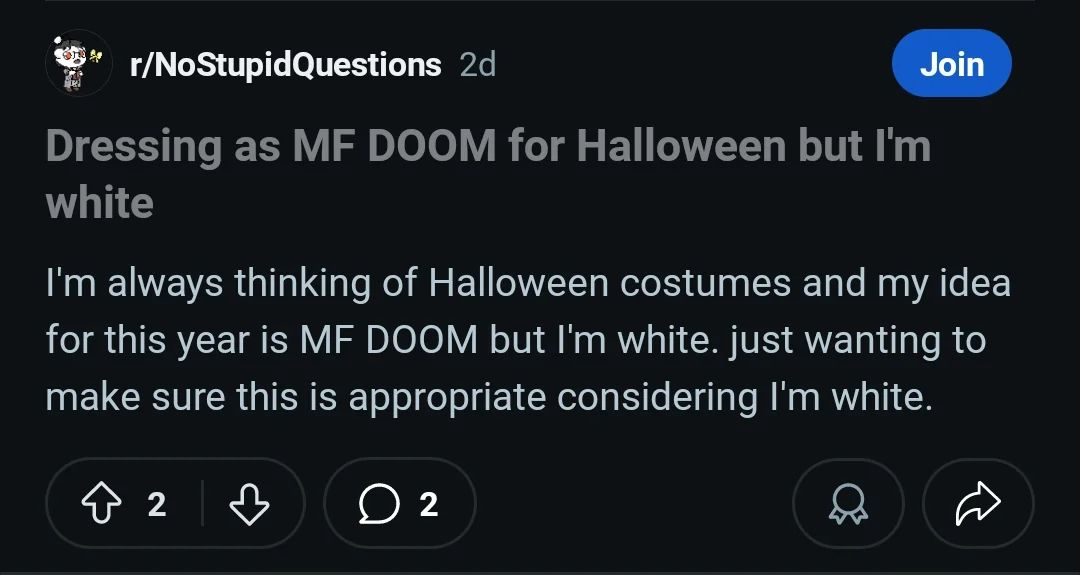This screenshot has height=575, width=1080.
Task: Click the r/NoStupidQuestions community avatar
Action: (79, 63)
